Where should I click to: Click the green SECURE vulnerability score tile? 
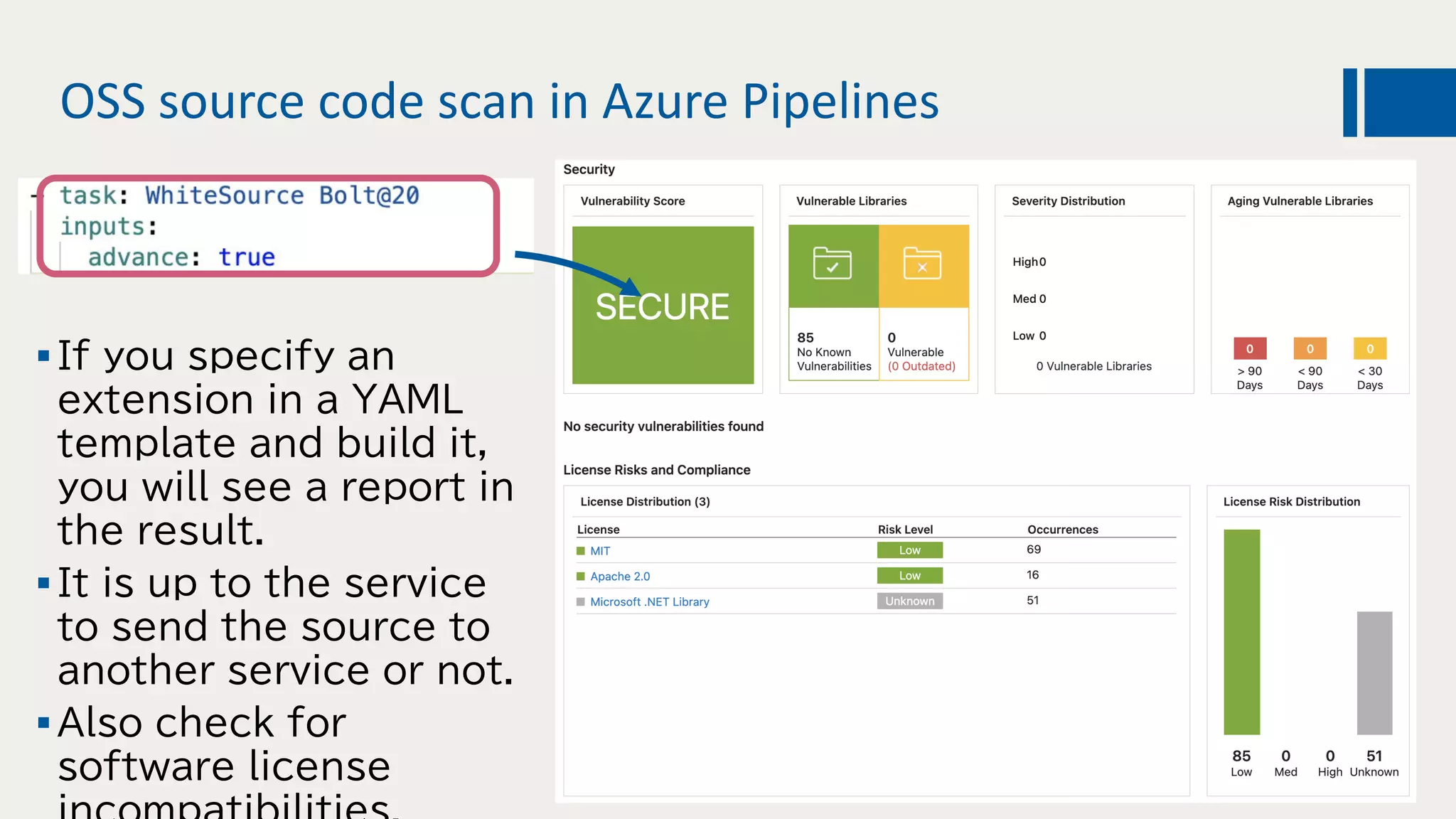(x=663, y=305)
